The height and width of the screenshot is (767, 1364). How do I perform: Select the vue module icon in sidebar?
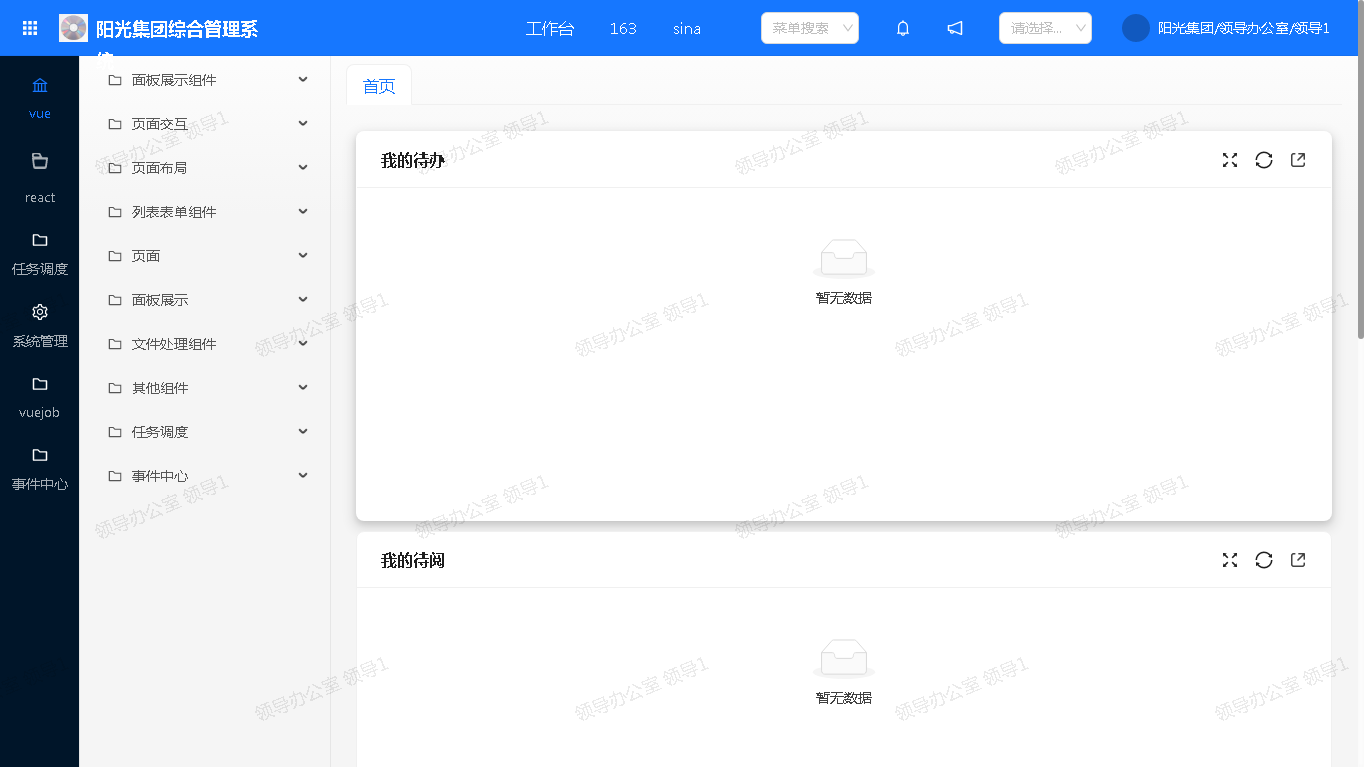pos(40,85)
